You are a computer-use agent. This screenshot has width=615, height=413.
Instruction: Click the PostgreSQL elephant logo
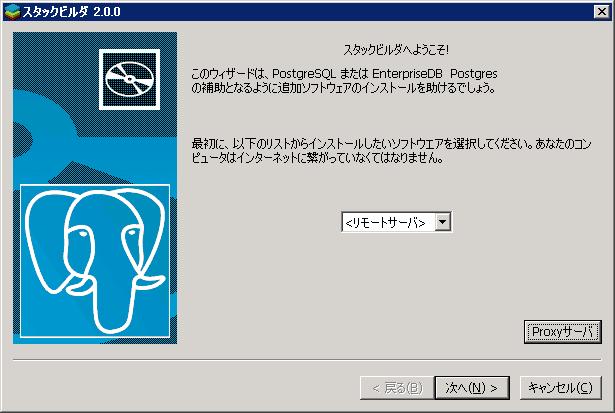click(x=95, y=261)
